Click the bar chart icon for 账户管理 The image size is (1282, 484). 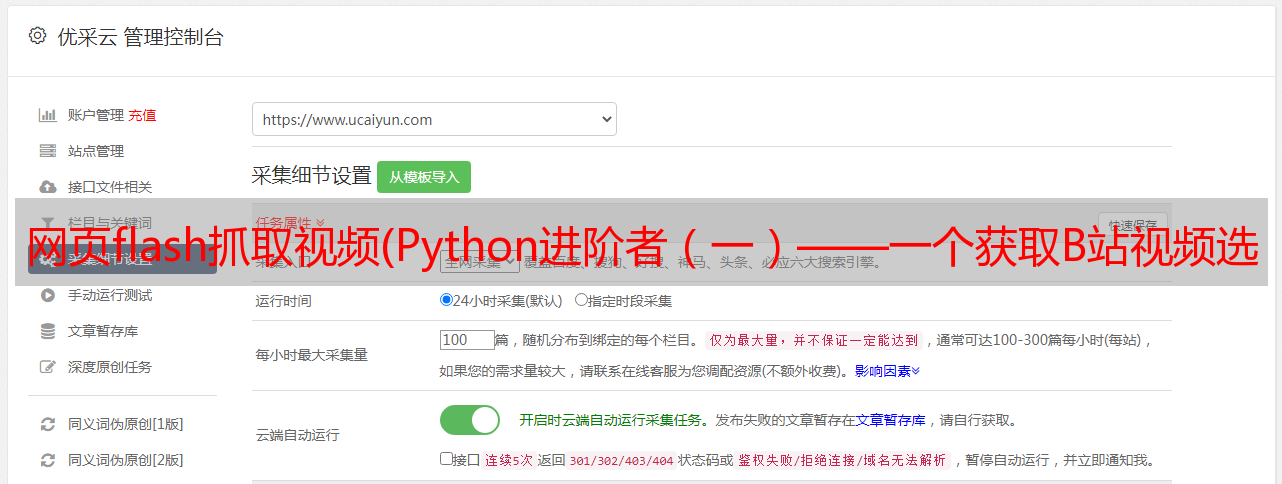pyautogui.click(x=47, y=115)
